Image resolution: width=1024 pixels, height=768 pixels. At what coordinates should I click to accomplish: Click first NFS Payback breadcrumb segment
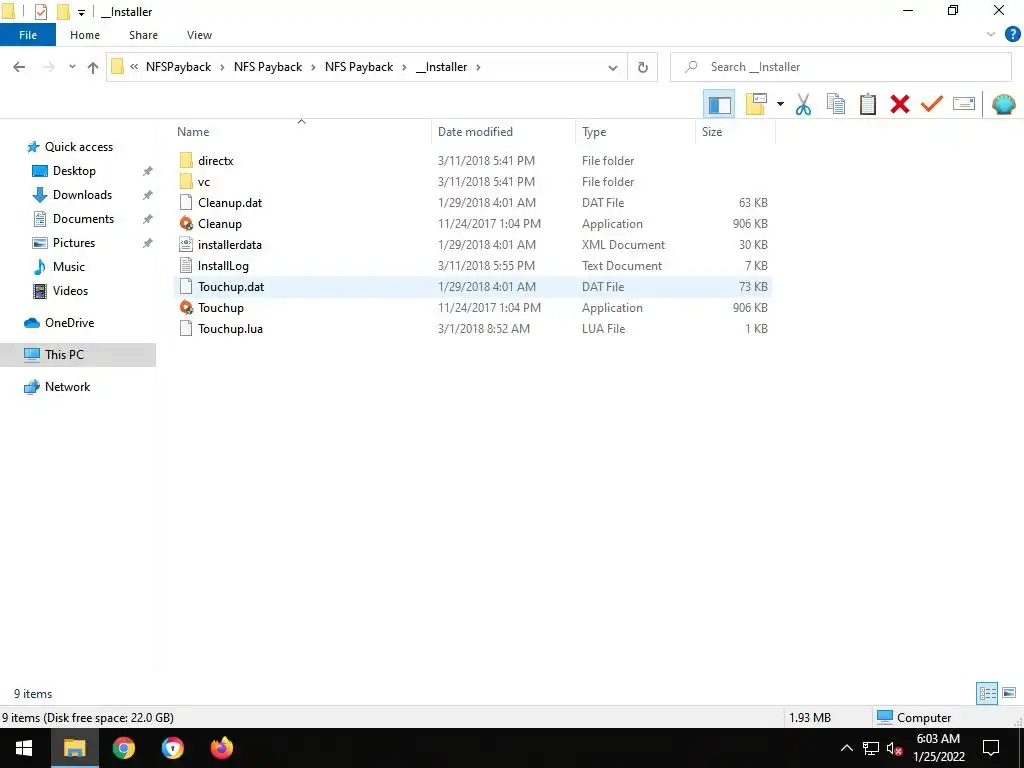point(268,67)
